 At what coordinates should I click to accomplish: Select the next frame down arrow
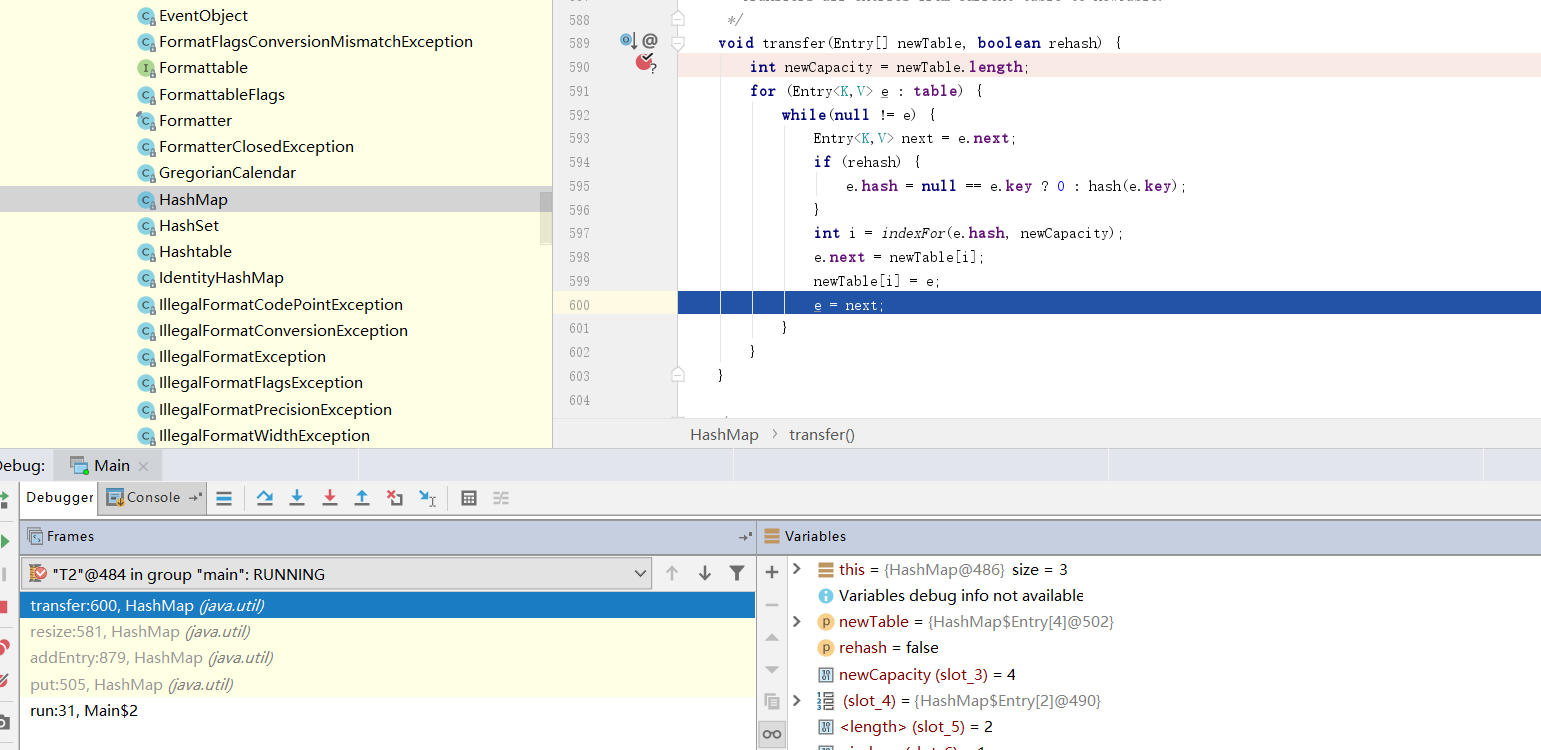(x=705, y=574)
